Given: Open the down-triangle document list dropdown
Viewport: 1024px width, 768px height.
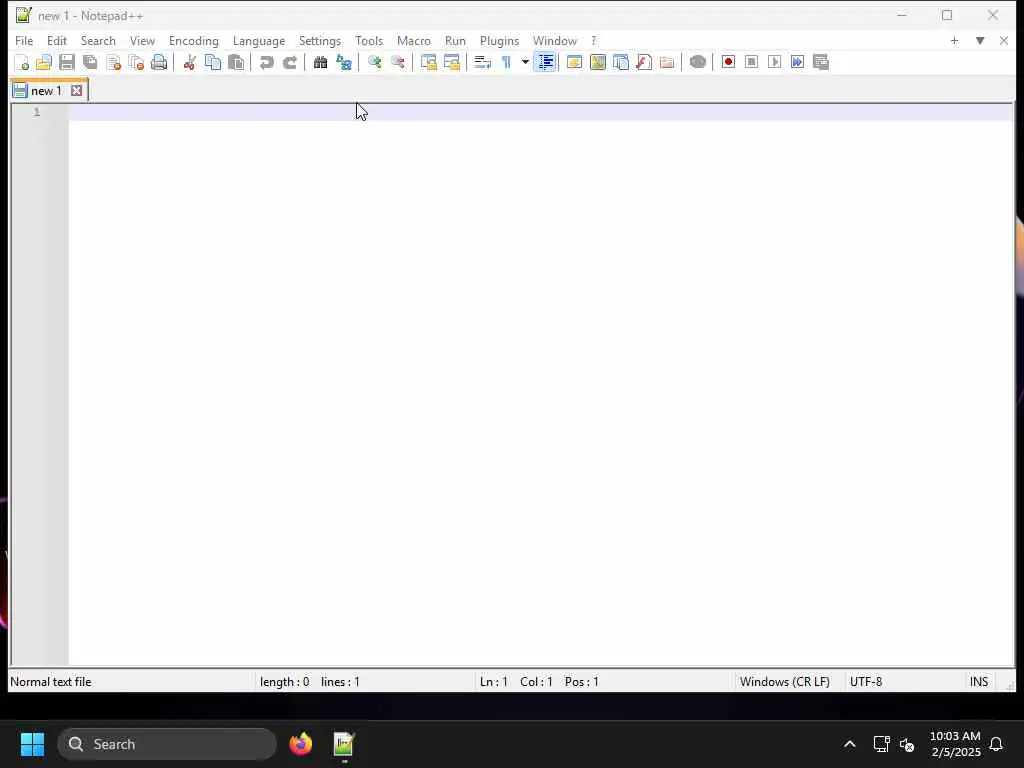Looking at the screenshot, I should coord(980,40).
